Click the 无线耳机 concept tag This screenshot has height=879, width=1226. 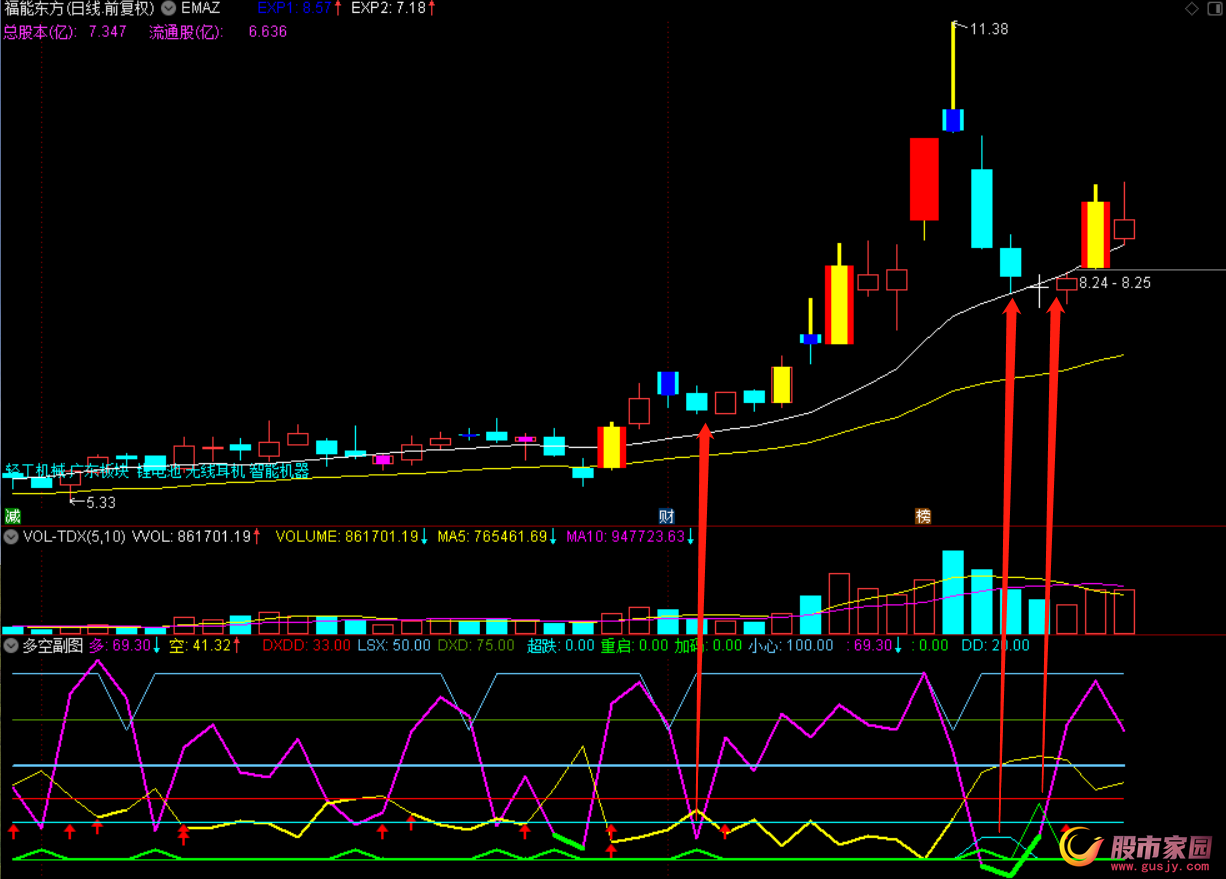point(215,471)
